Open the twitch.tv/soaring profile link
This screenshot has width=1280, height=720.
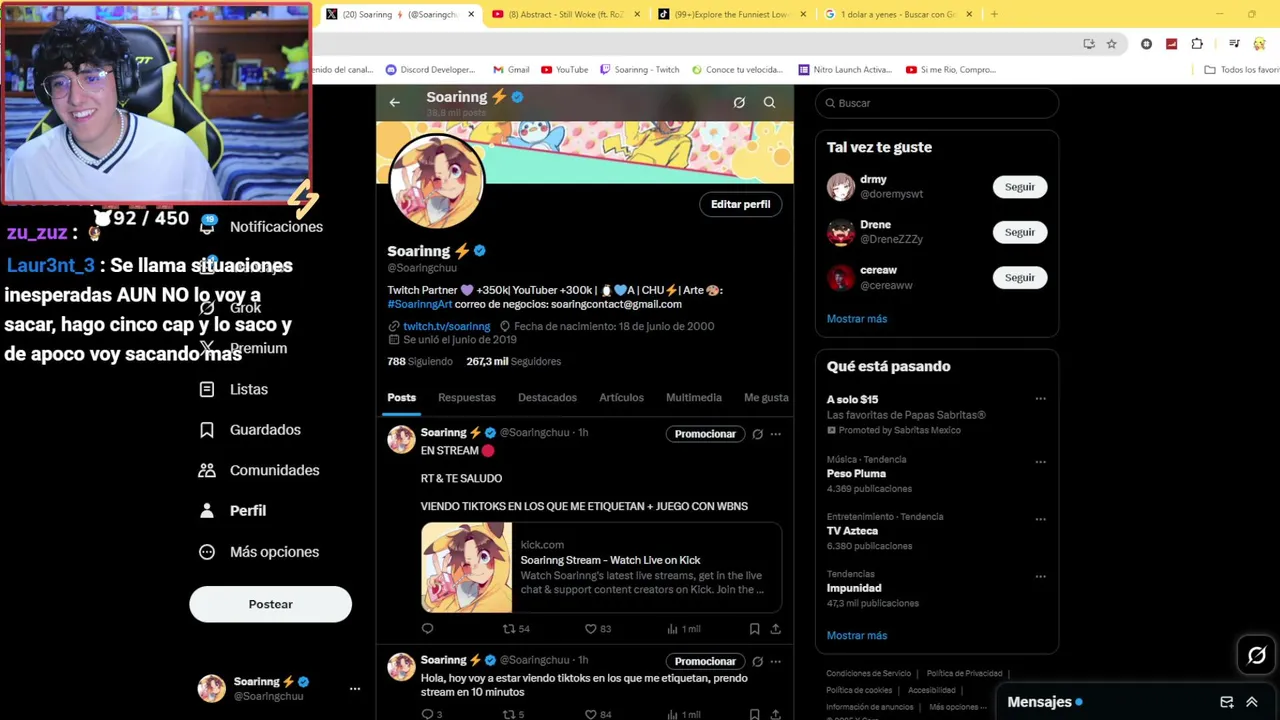446,326
